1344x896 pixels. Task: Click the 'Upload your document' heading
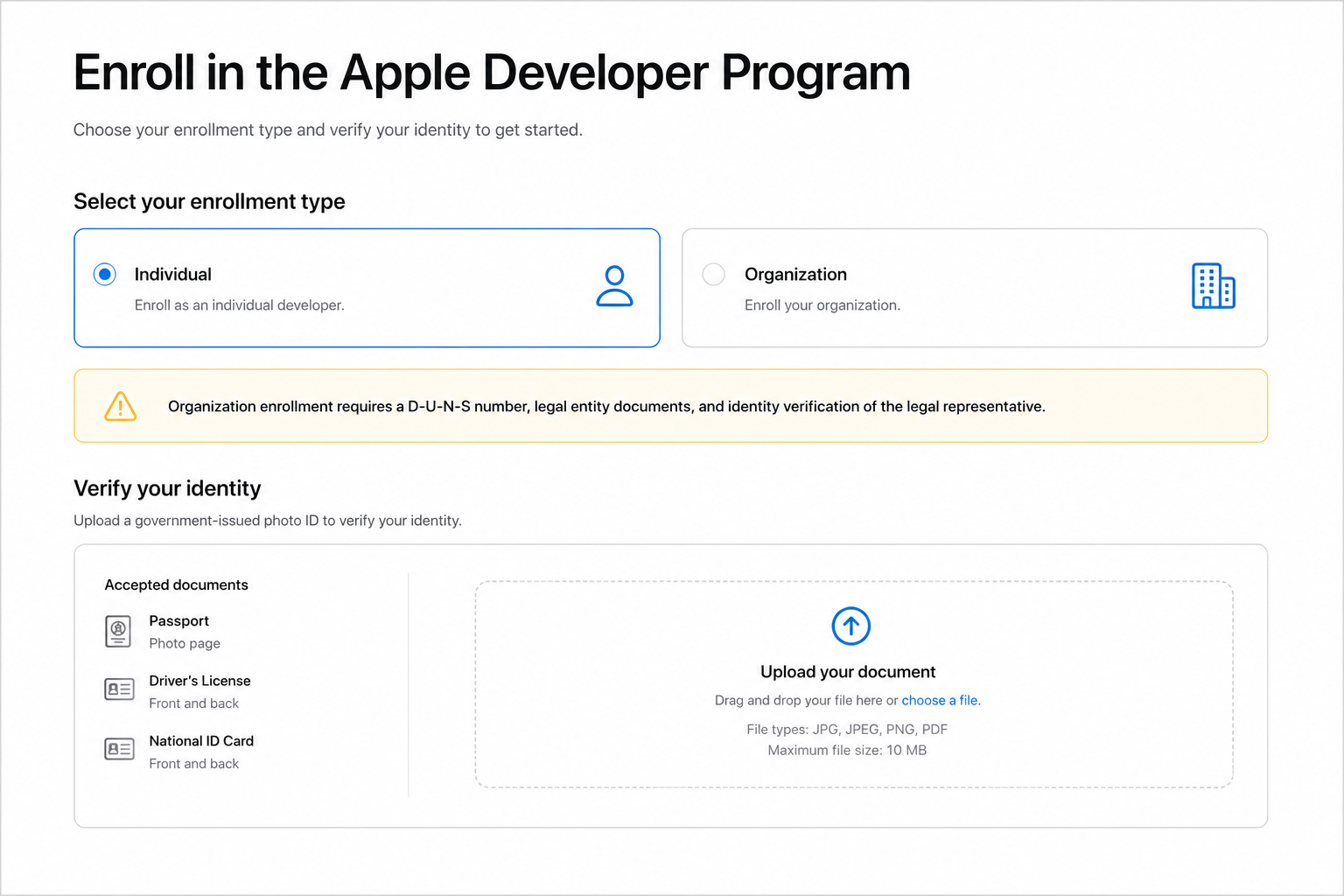848,672
